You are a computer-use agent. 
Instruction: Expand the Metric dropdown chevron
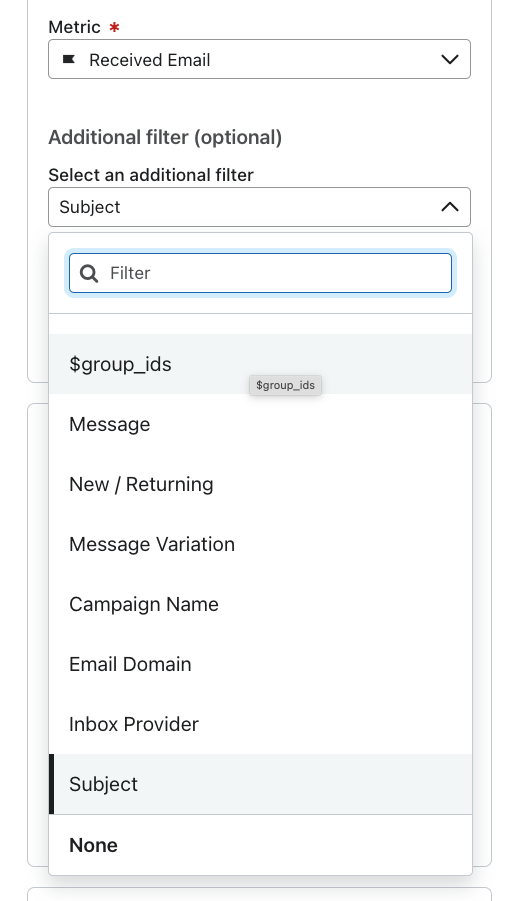click(x=449, y=59)
